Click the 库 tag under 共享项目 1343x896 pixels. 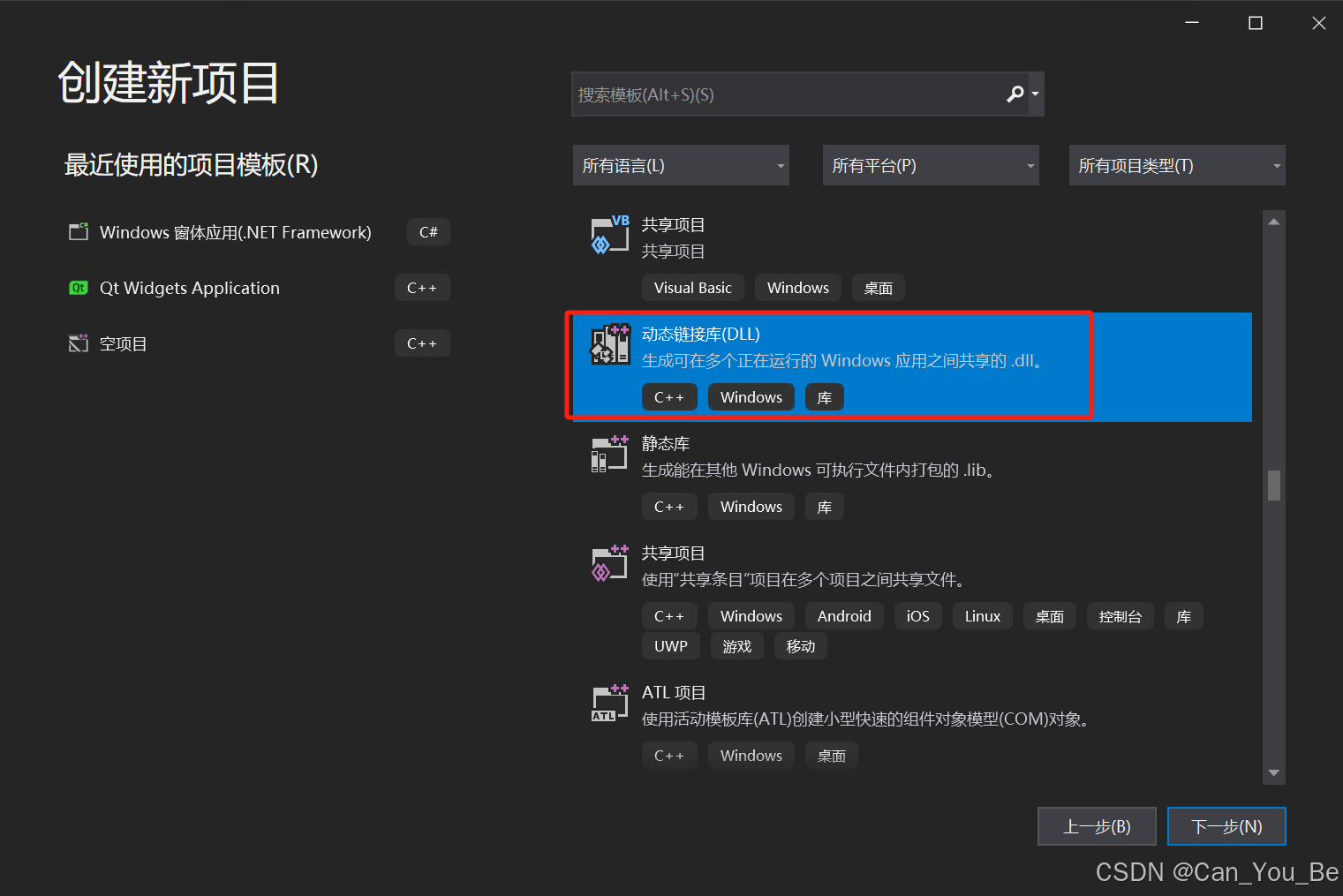pos(1183,615)
